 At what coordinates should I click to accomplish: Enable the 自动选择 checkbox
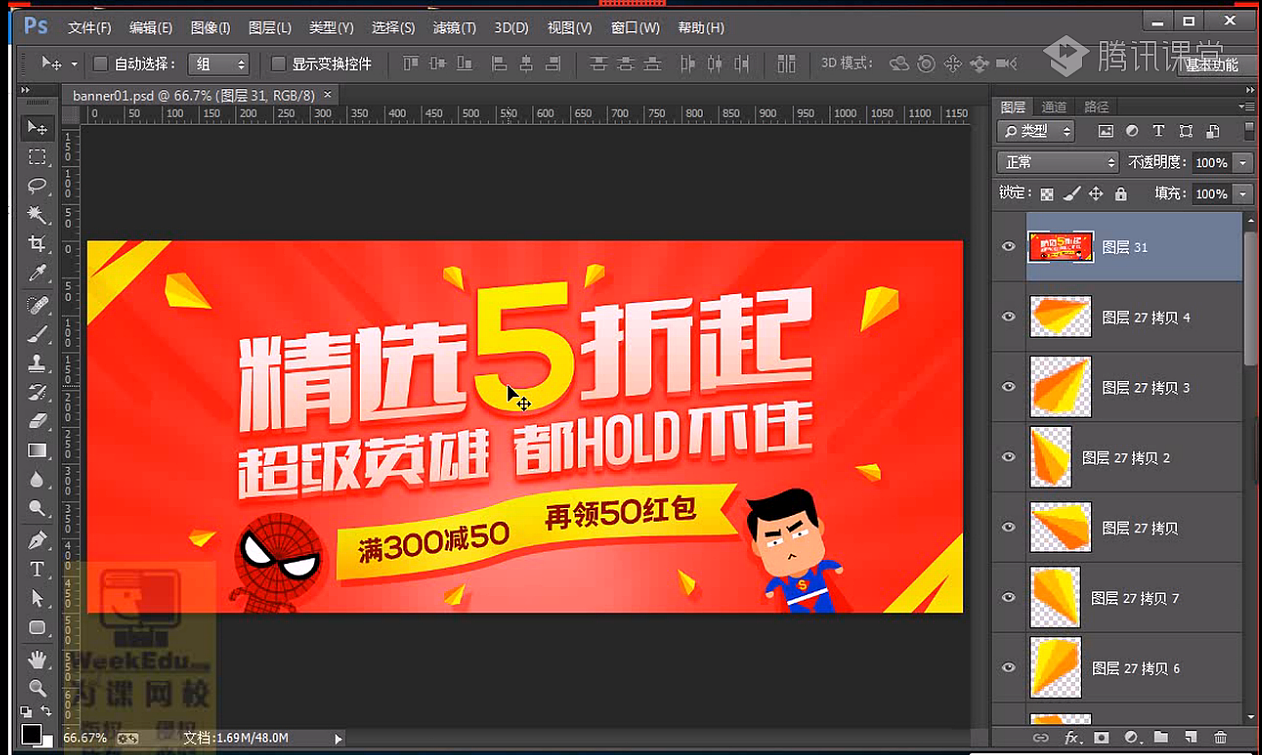(x=100, y=64)
